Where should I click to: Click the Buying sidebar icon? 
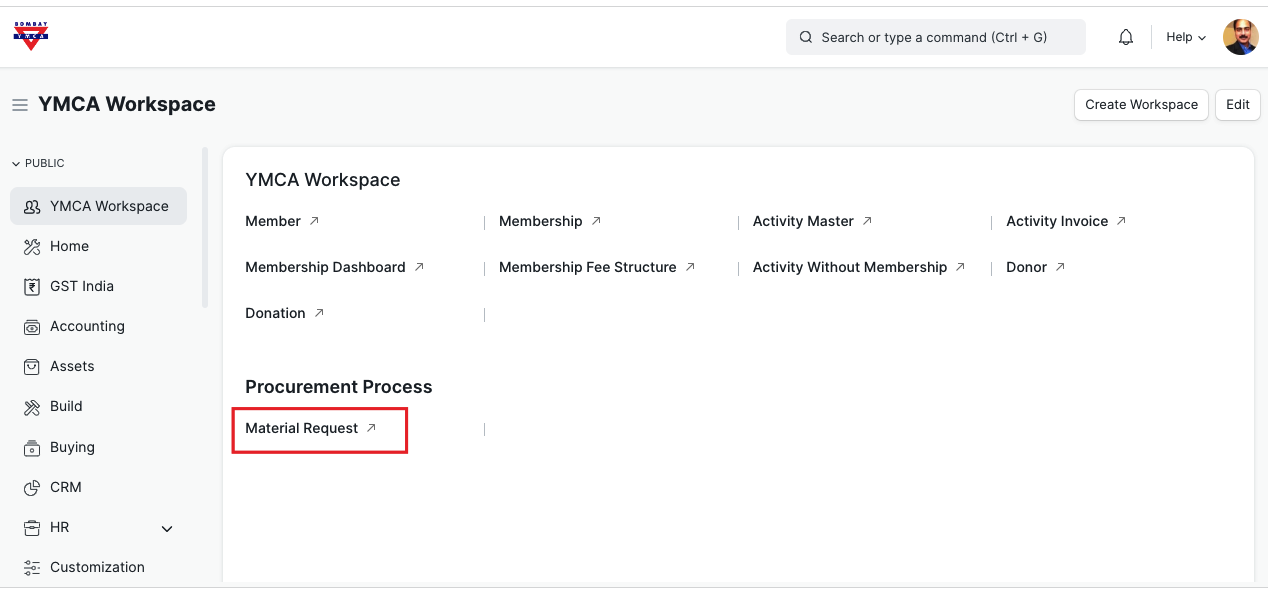click(32, 448)
